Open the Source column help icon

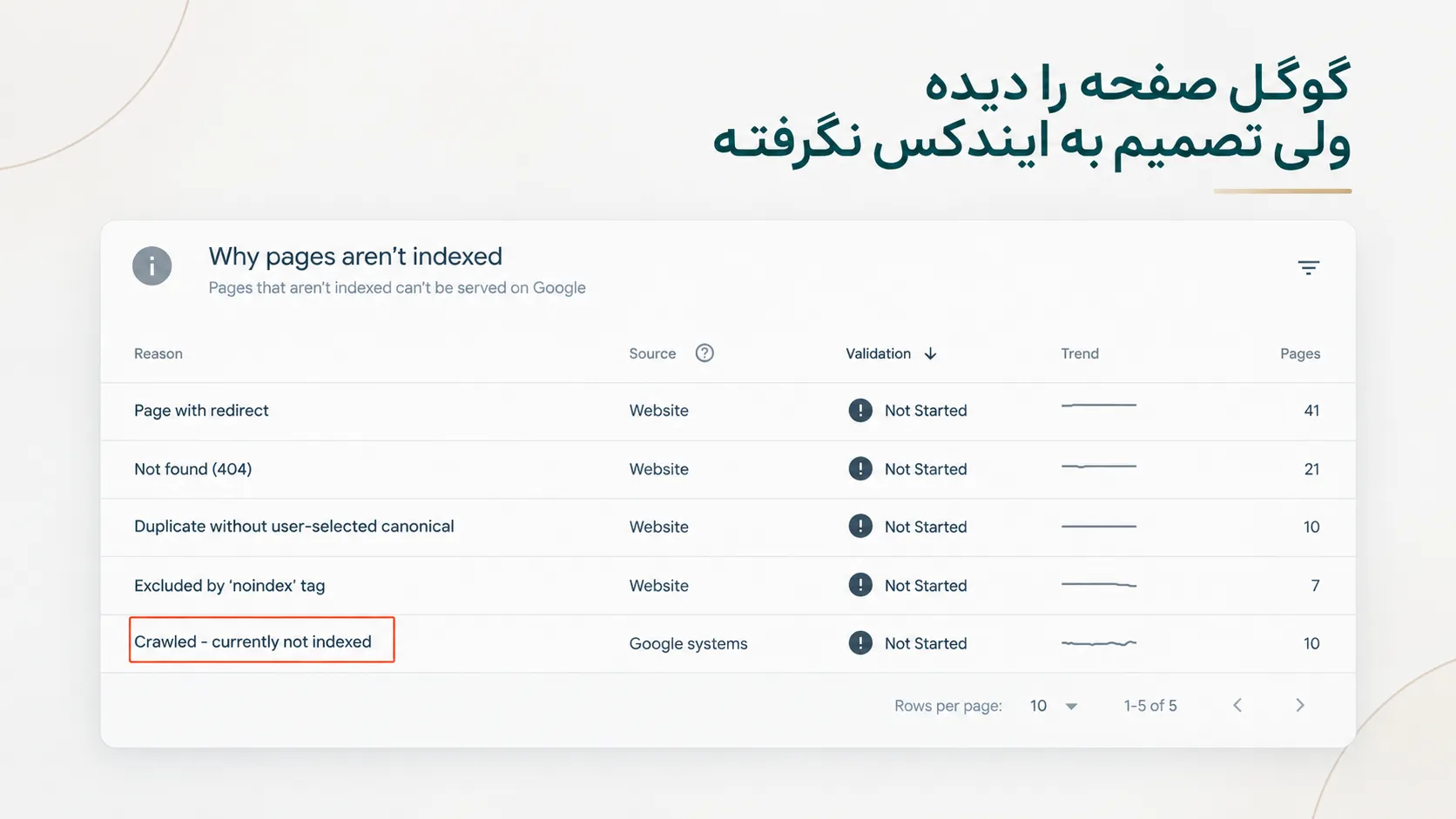tap(704, 353)
